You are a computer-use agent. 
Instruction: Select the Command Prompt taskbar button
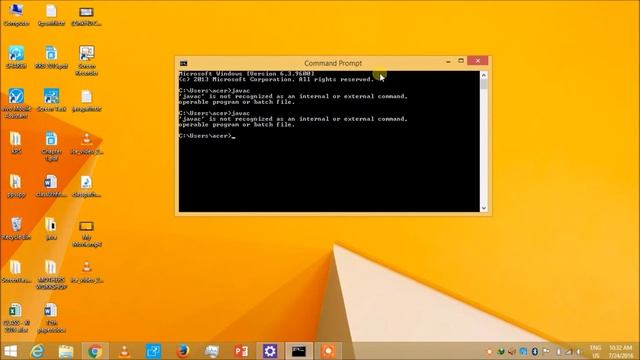299,351
